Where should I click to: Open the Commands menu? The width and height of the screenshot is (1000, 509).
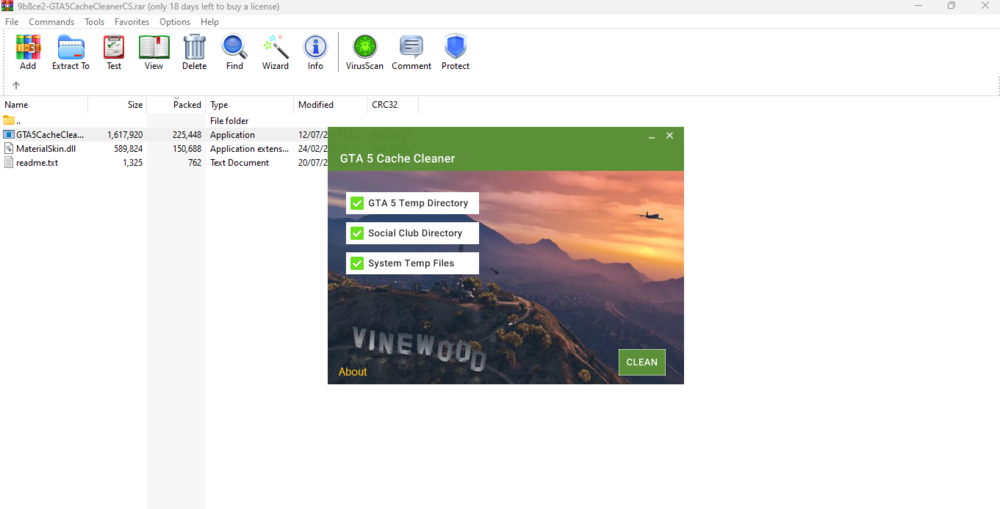52,22
